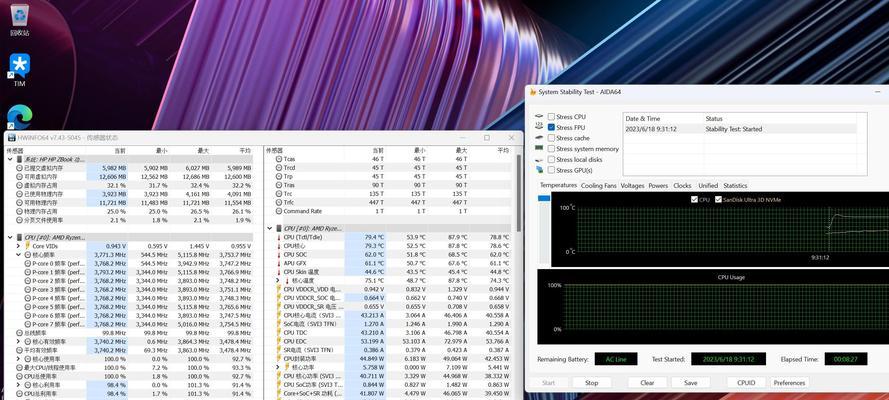Click the thermometer icon beside CPU SOC
The height and width of the screenshot is (400, 889).
(278, 255)
